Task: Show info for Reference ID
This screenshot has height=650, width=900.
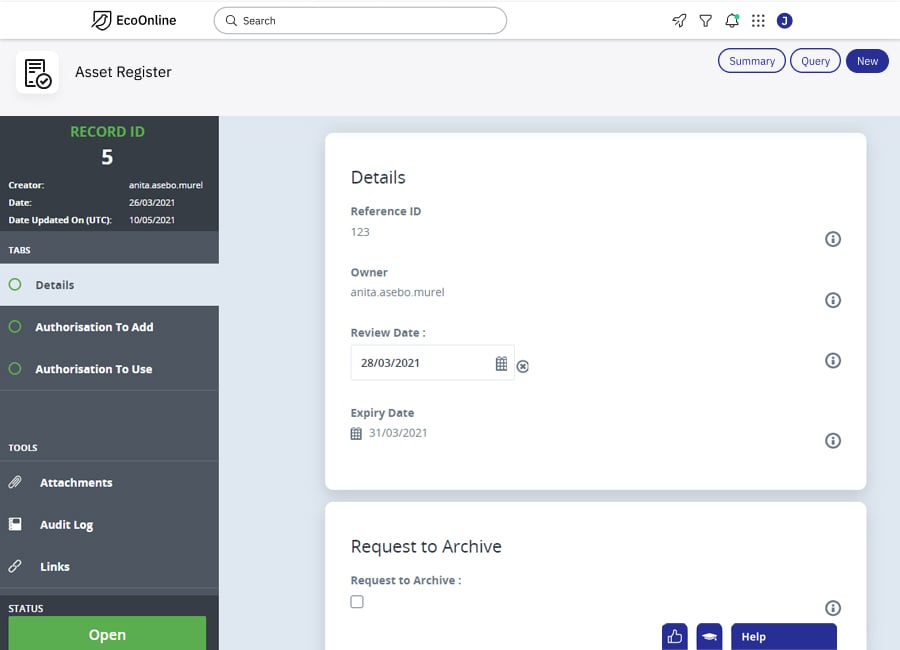Action: [832, 239]
